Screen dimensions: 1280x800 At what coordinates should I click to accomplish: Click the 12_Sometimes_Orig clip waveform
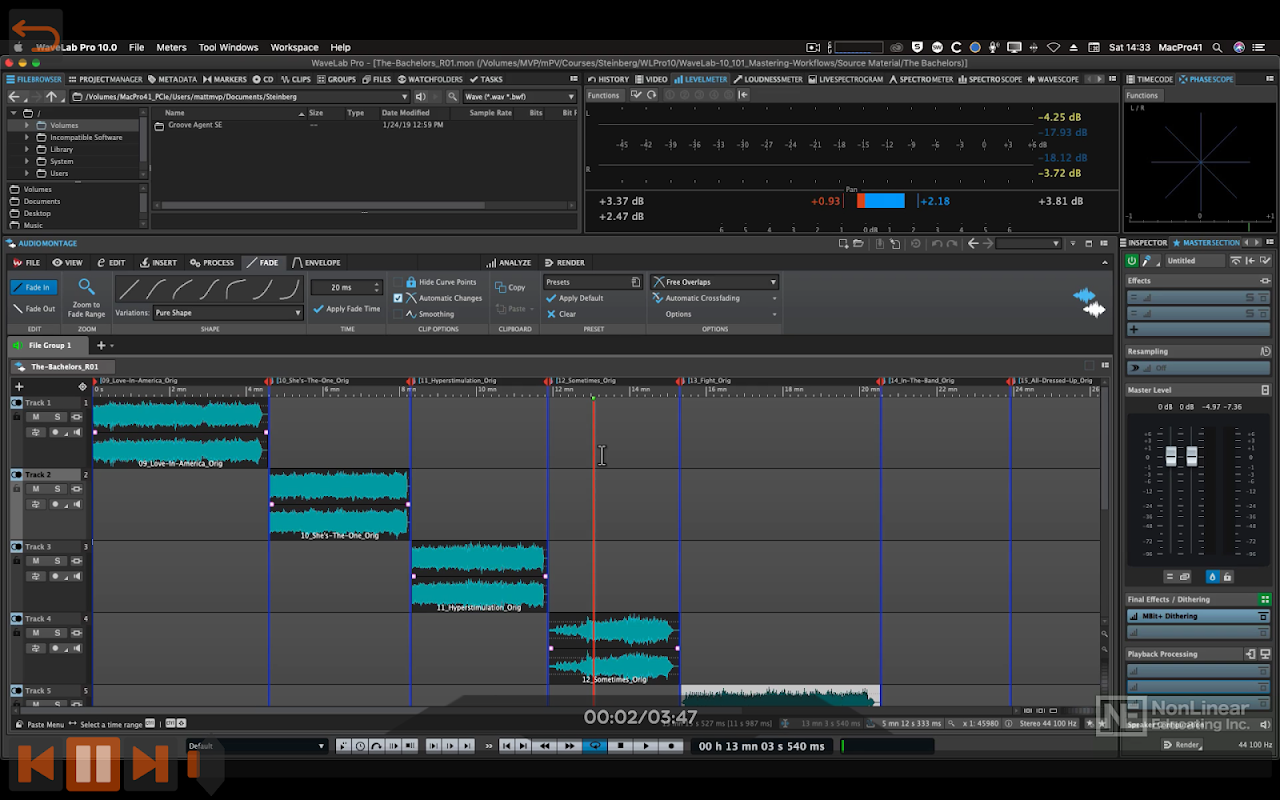[x=613, y=647]
